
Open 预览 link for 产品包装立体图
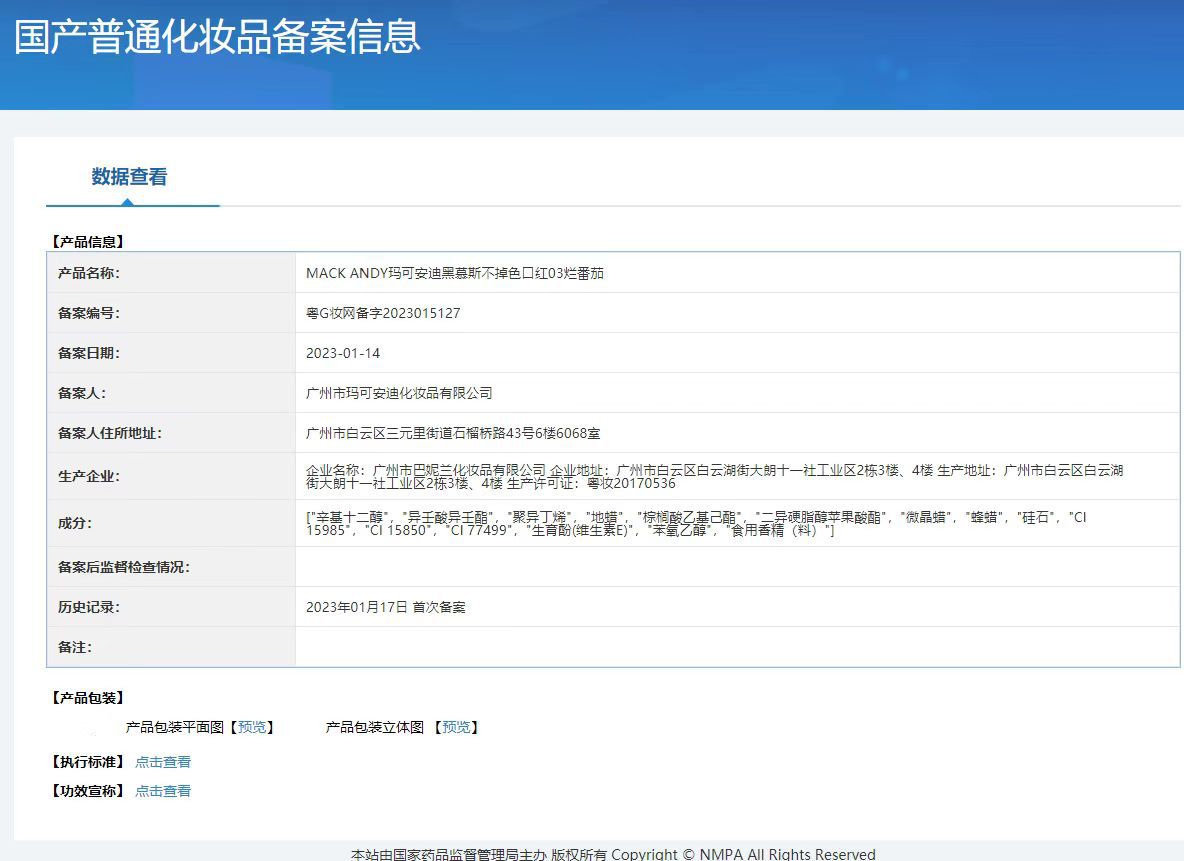tap(456, 727)
